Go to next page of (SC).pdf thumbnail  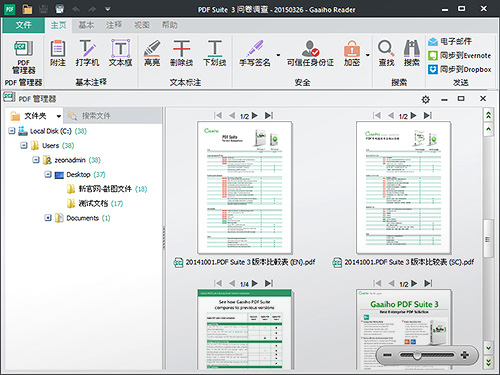pos(413,116)
